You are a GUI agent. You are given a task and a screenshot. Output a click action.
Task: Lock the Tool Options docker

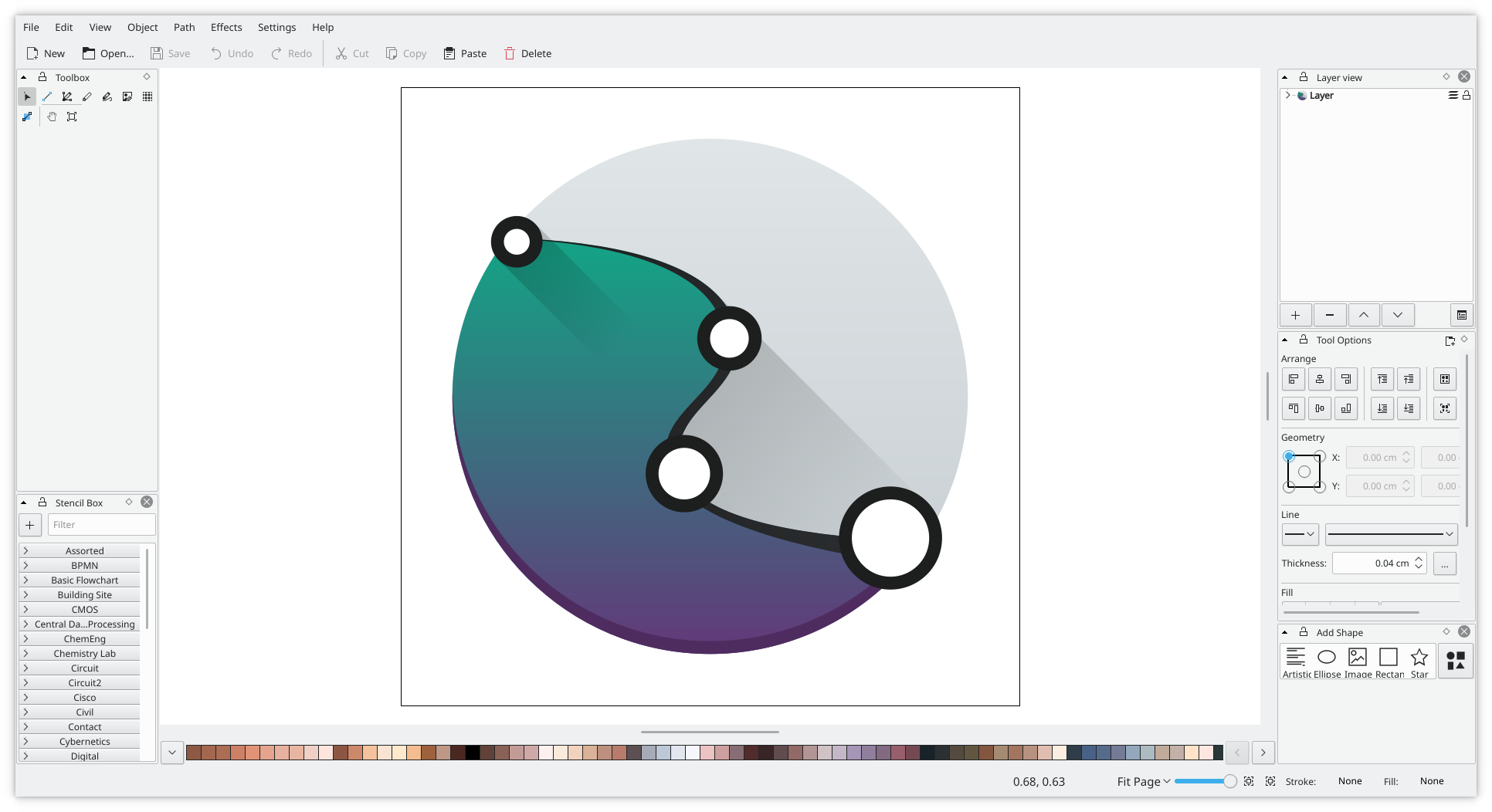point(1302,340)
